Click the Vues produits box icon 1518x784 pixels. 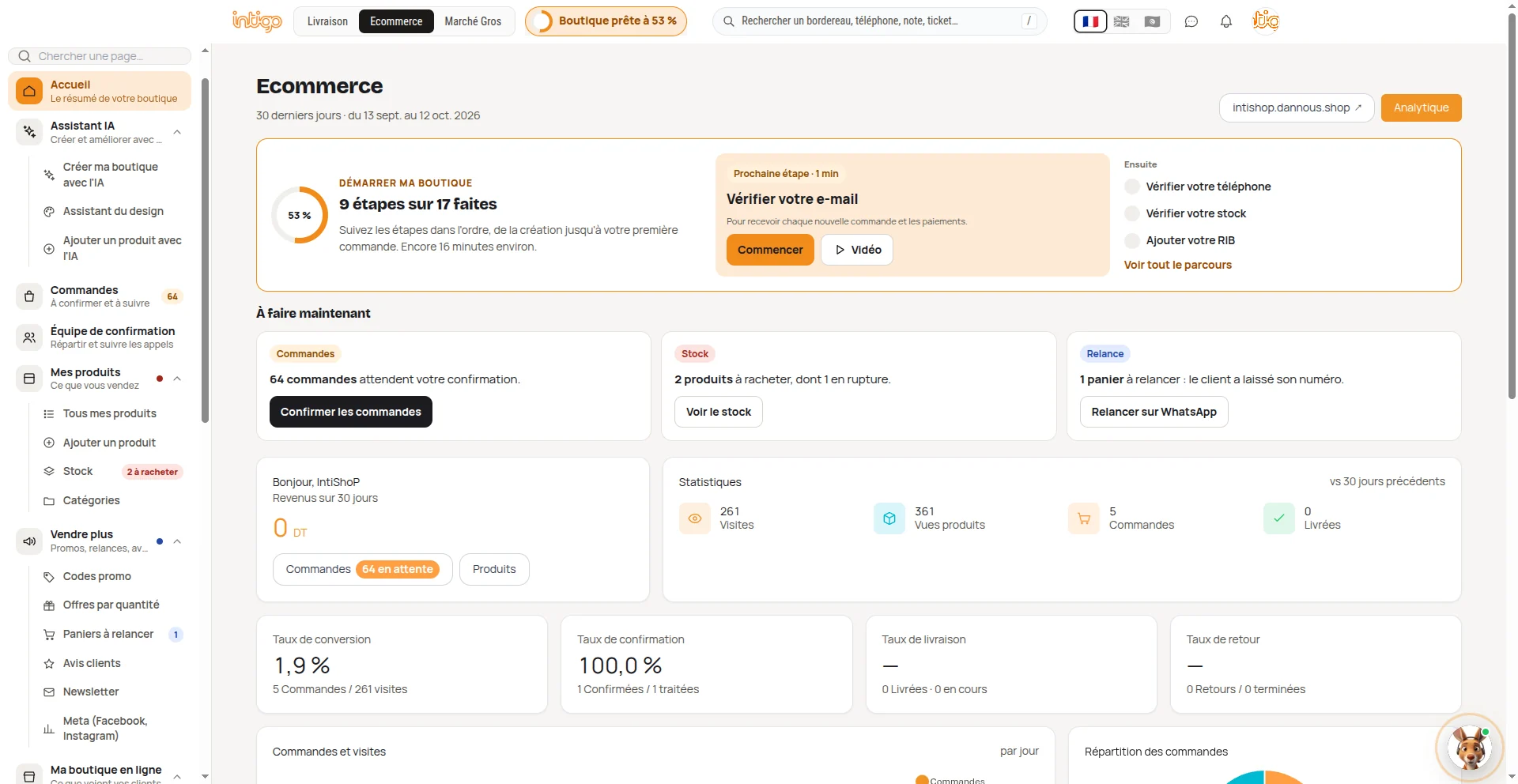[x=889, y=518]
